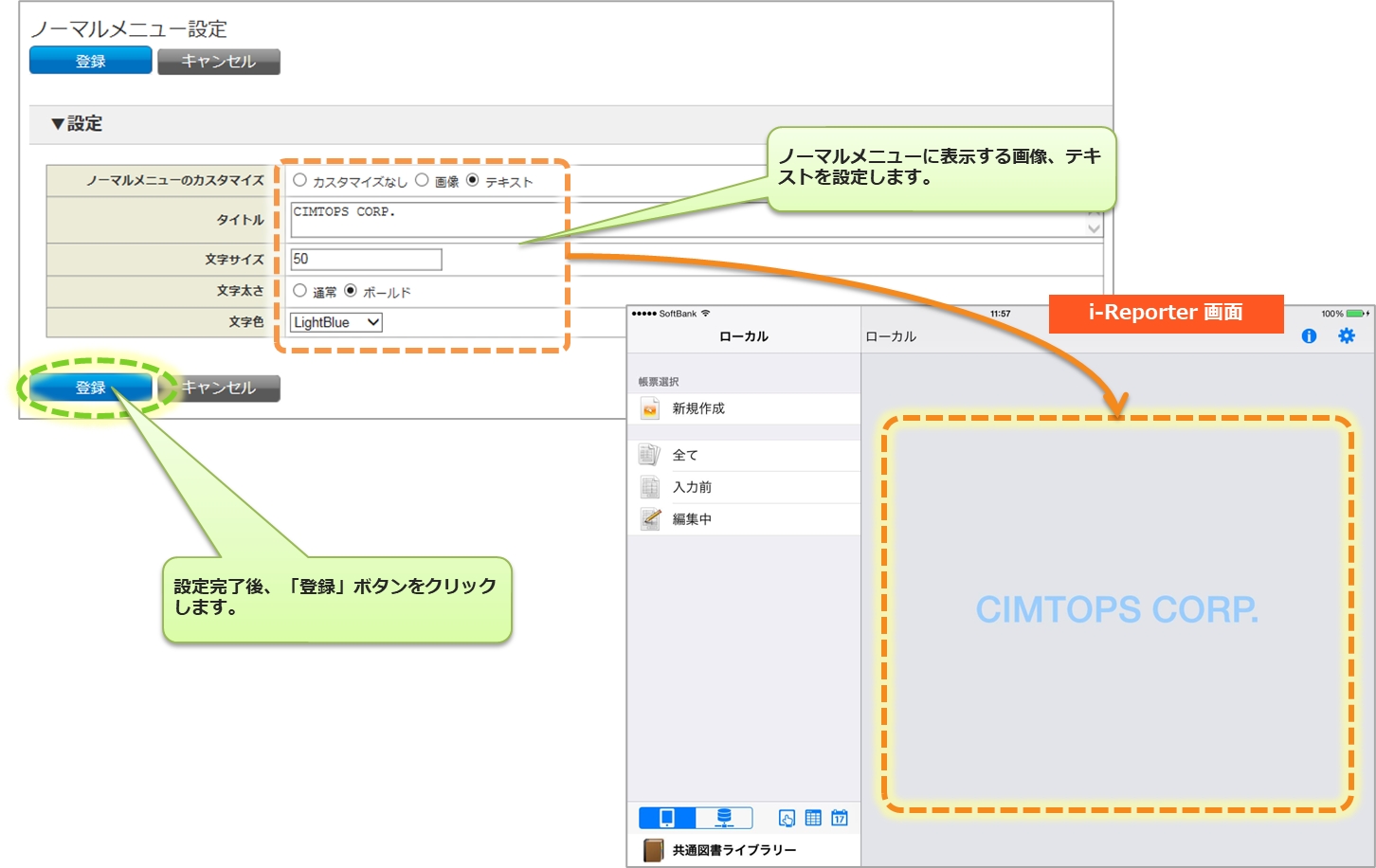Viewport: 1376px width, 868px height.
Task: Click the bottom キャンセル button
Action: point(219,388)
